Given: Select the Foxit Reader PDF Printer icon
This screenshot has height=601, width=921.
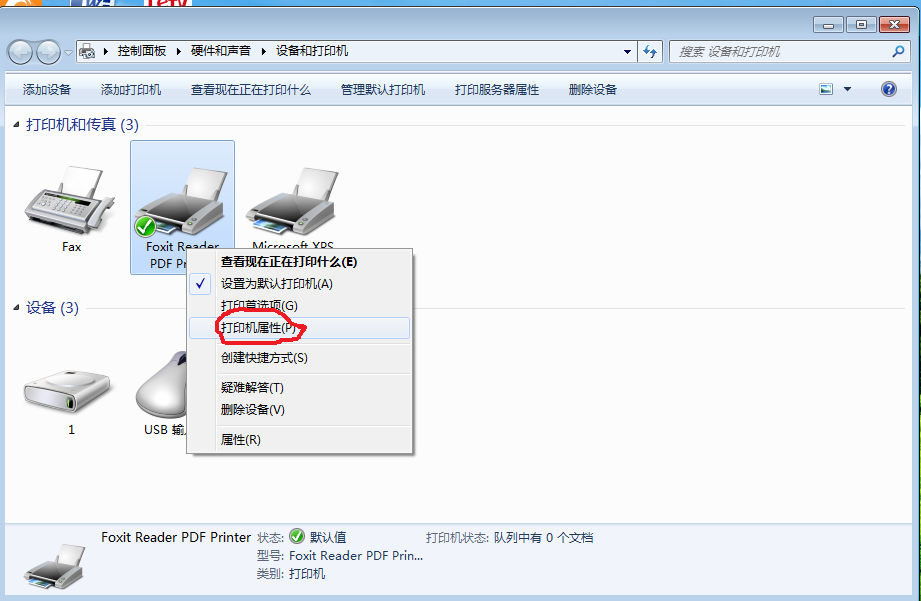Looking at the screenshot, I should pyautogui.click(x=181, y=201).
